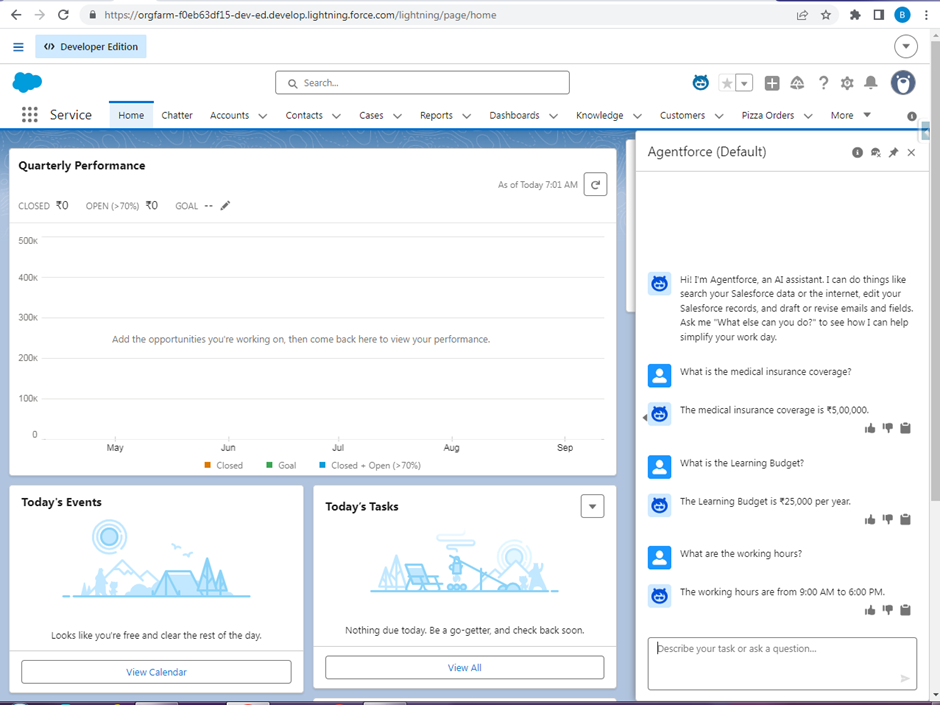Viewport: 940px width, 705px height.
Task: Open the Agentforce icon in header
Action: point(700,83)
